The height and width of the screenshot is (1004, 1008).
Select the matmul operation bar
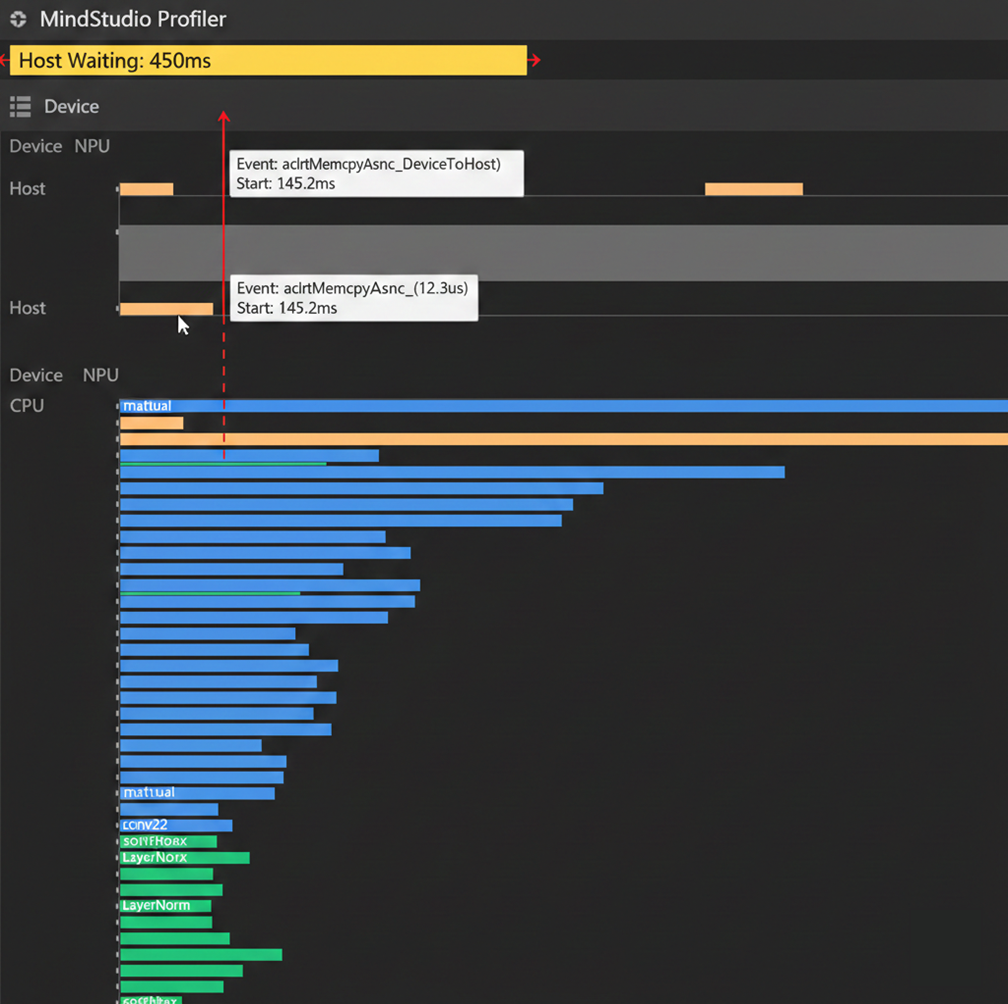point(146,406)
